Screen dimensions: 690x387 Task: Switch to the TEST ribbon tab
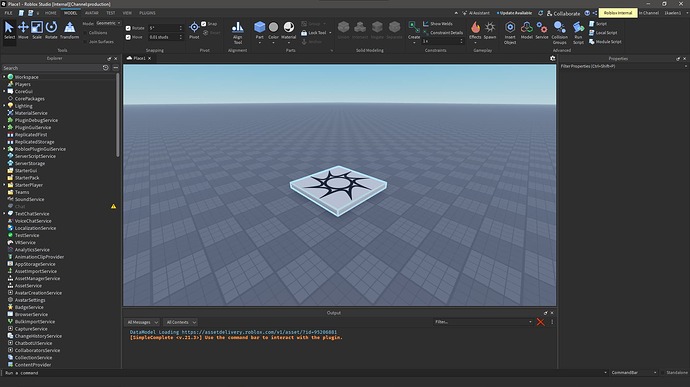pos(110,13)
